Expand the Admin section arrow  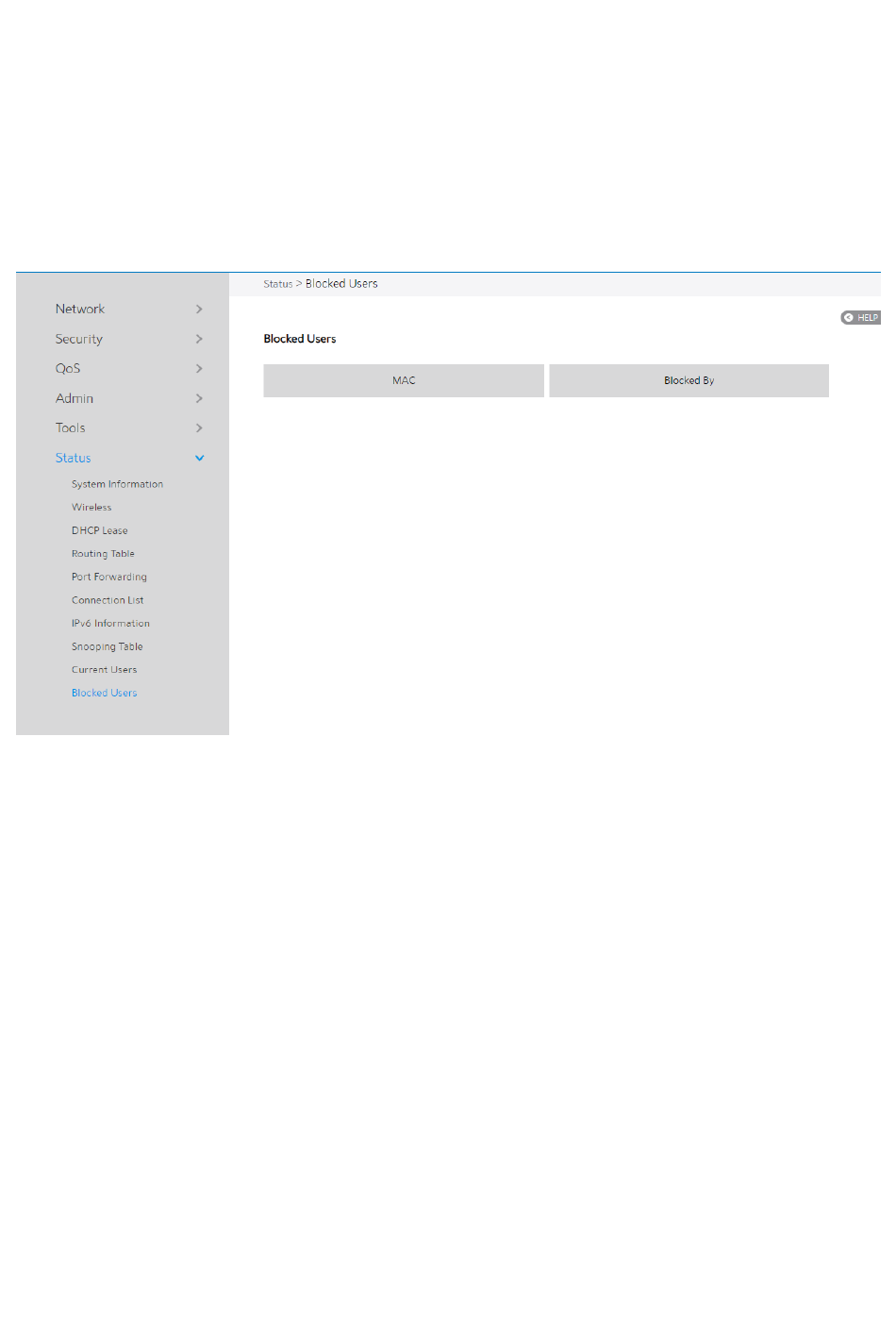click(199, 398)
